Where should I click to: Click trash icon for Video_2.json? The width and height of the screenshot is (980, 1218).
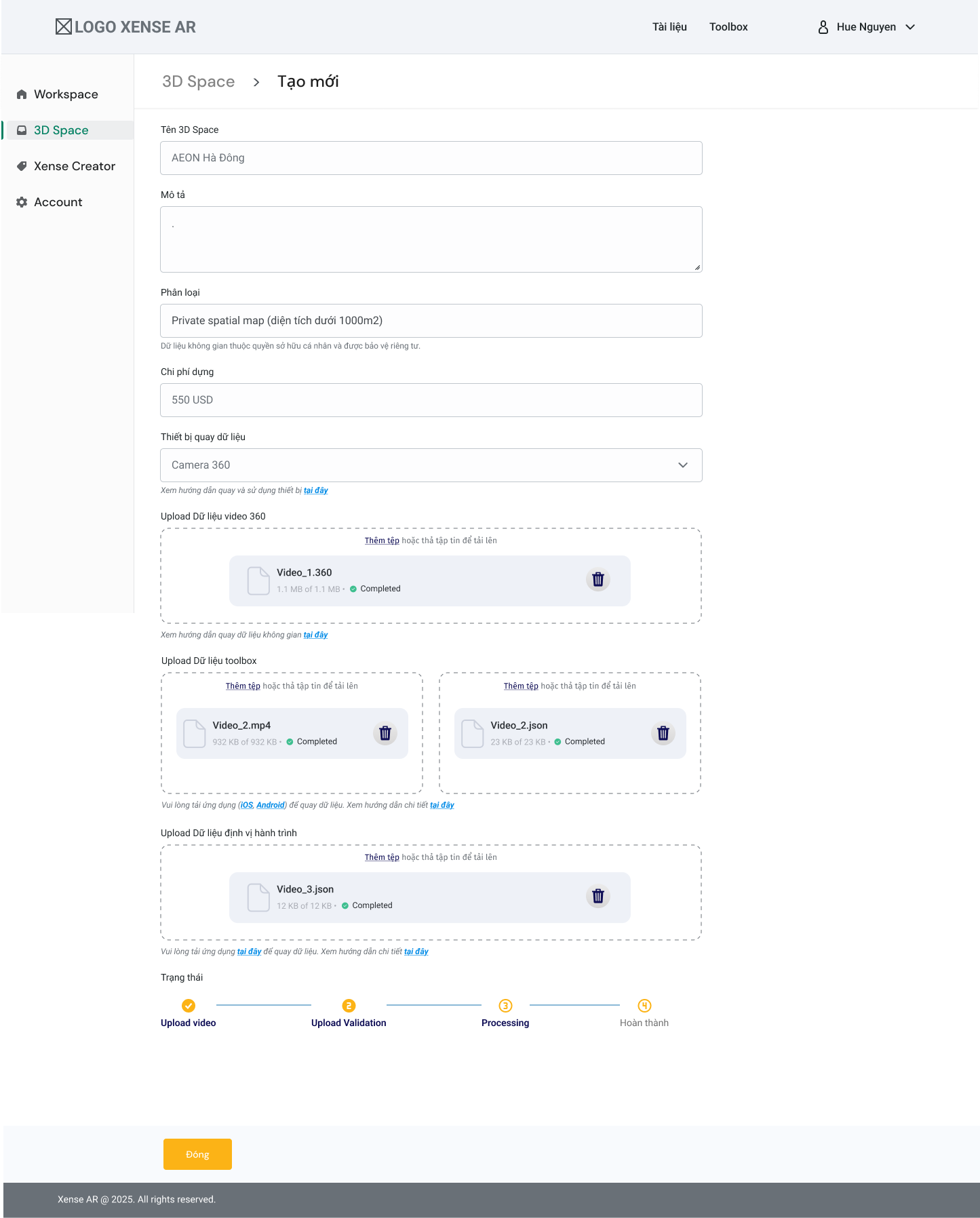tap(663, 733)
